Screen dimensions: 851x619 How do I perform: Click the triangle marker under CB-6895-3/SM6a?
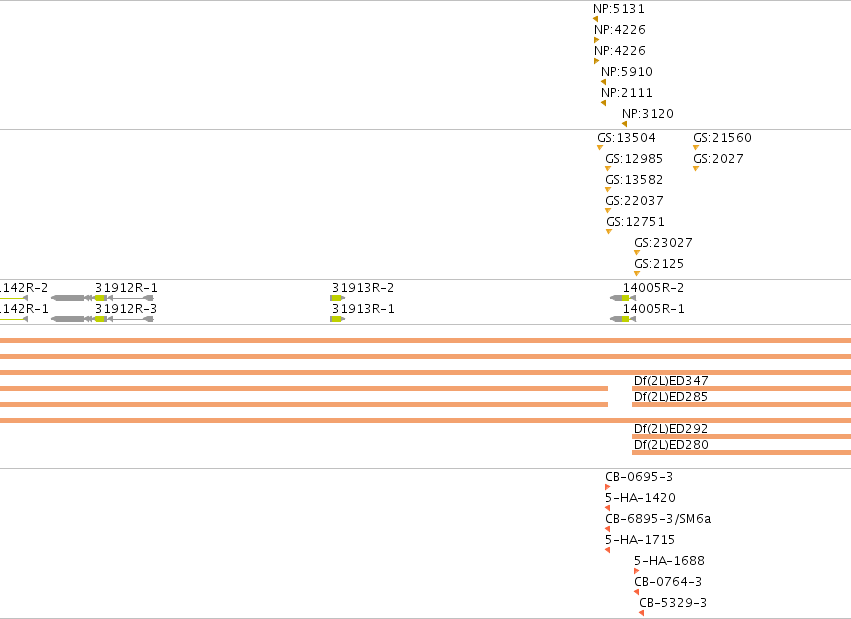(x=607, y=529)
